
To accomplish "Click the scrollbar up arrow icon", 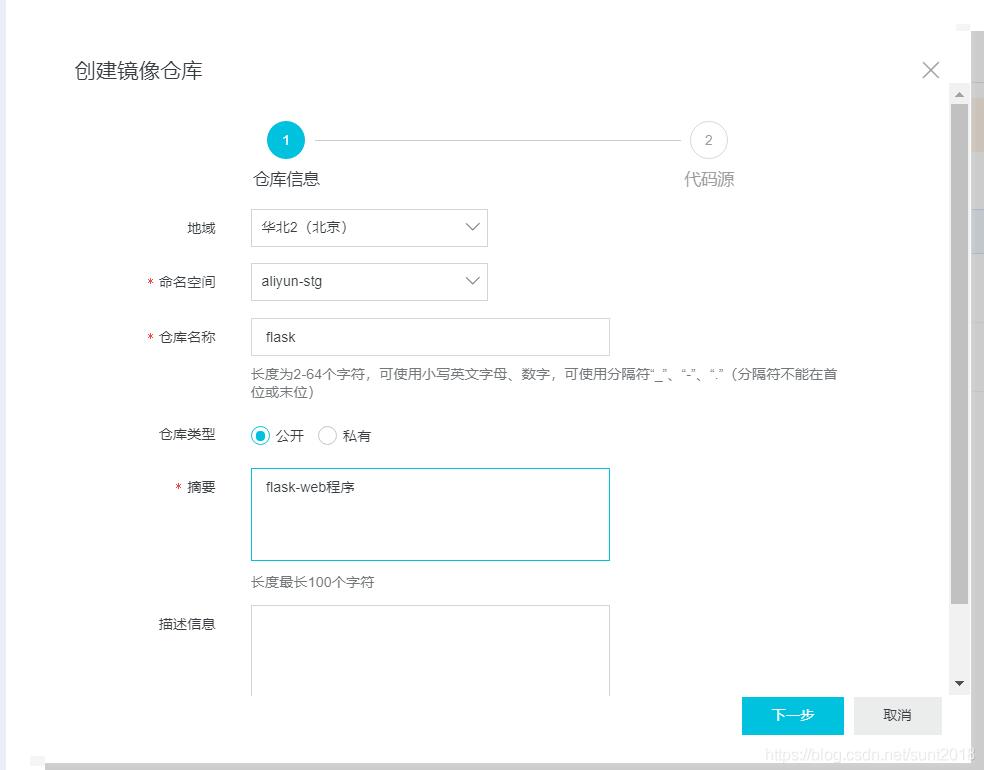I will point(959,95).
